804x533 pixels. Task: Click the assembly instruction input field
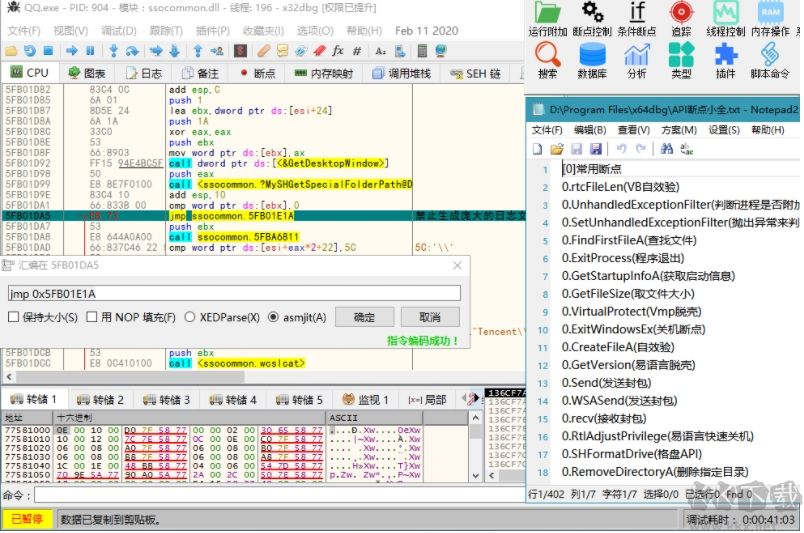click(234, 293)
